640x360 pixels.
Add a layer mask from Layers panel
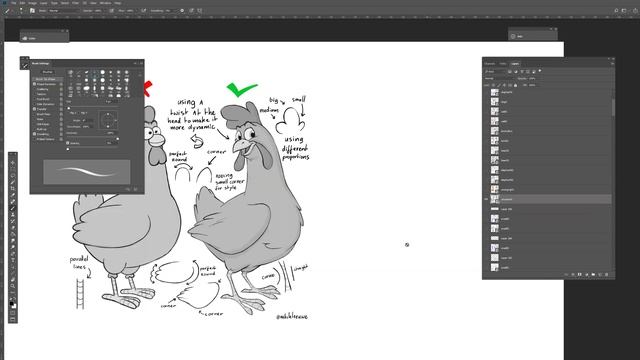coord(579,275)
